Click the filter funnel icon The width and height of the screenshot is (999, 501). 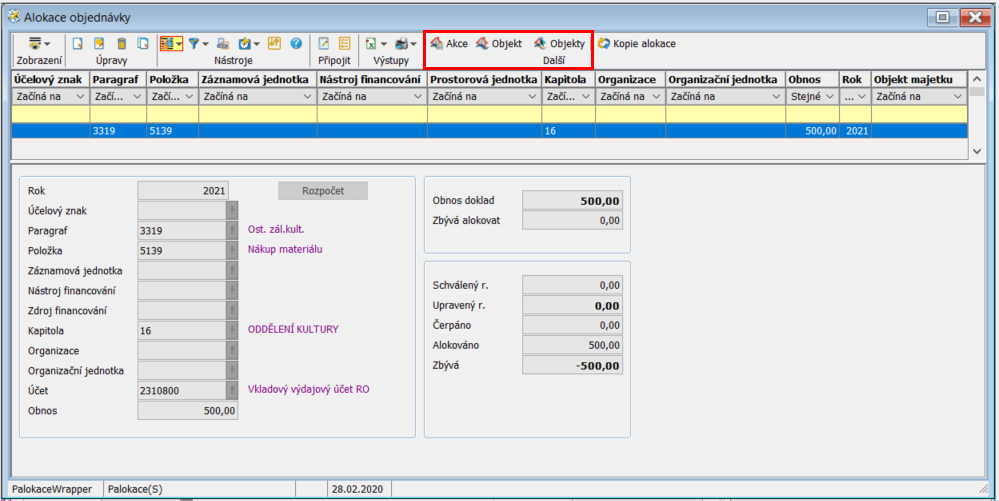(x=194, y=44)
